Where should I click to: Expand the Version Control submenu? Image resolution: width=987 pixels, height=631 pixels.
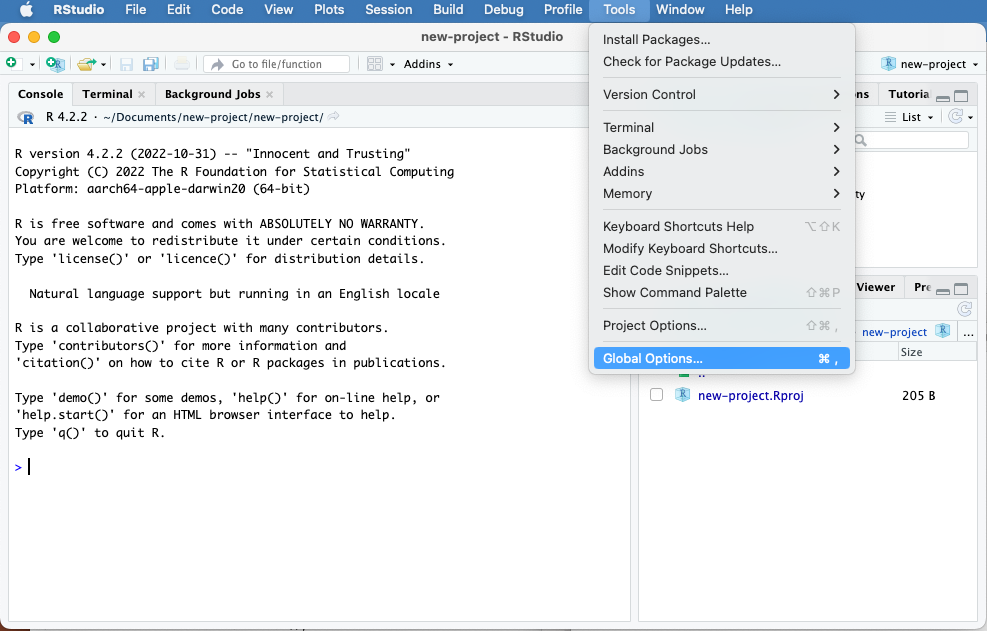[721, 94]
